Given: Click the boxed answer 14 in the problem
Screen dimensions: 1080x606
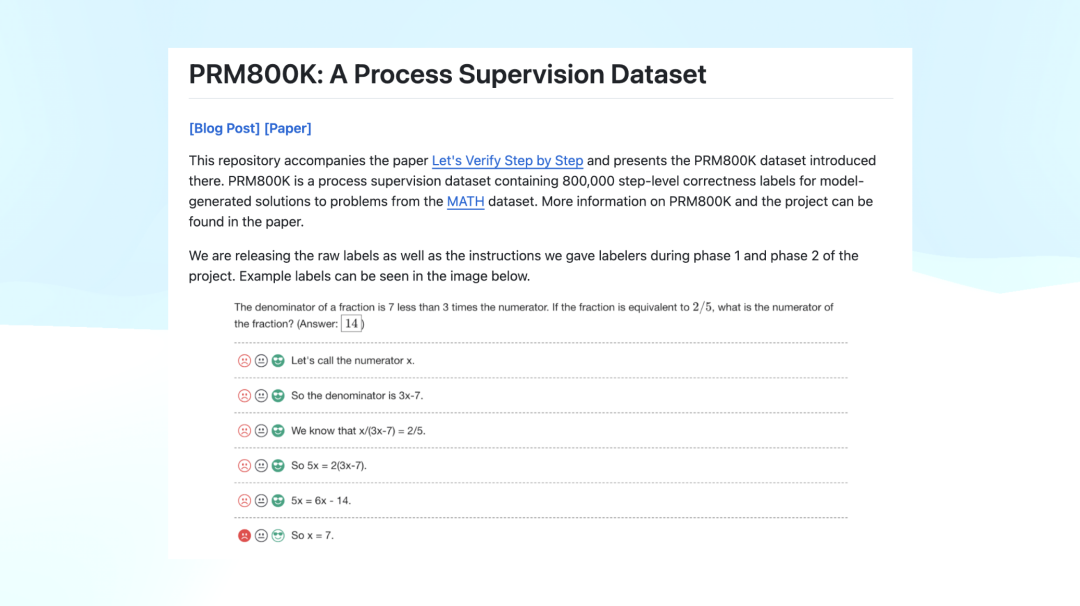Looking at the screenshot, I should pos(351,323).
